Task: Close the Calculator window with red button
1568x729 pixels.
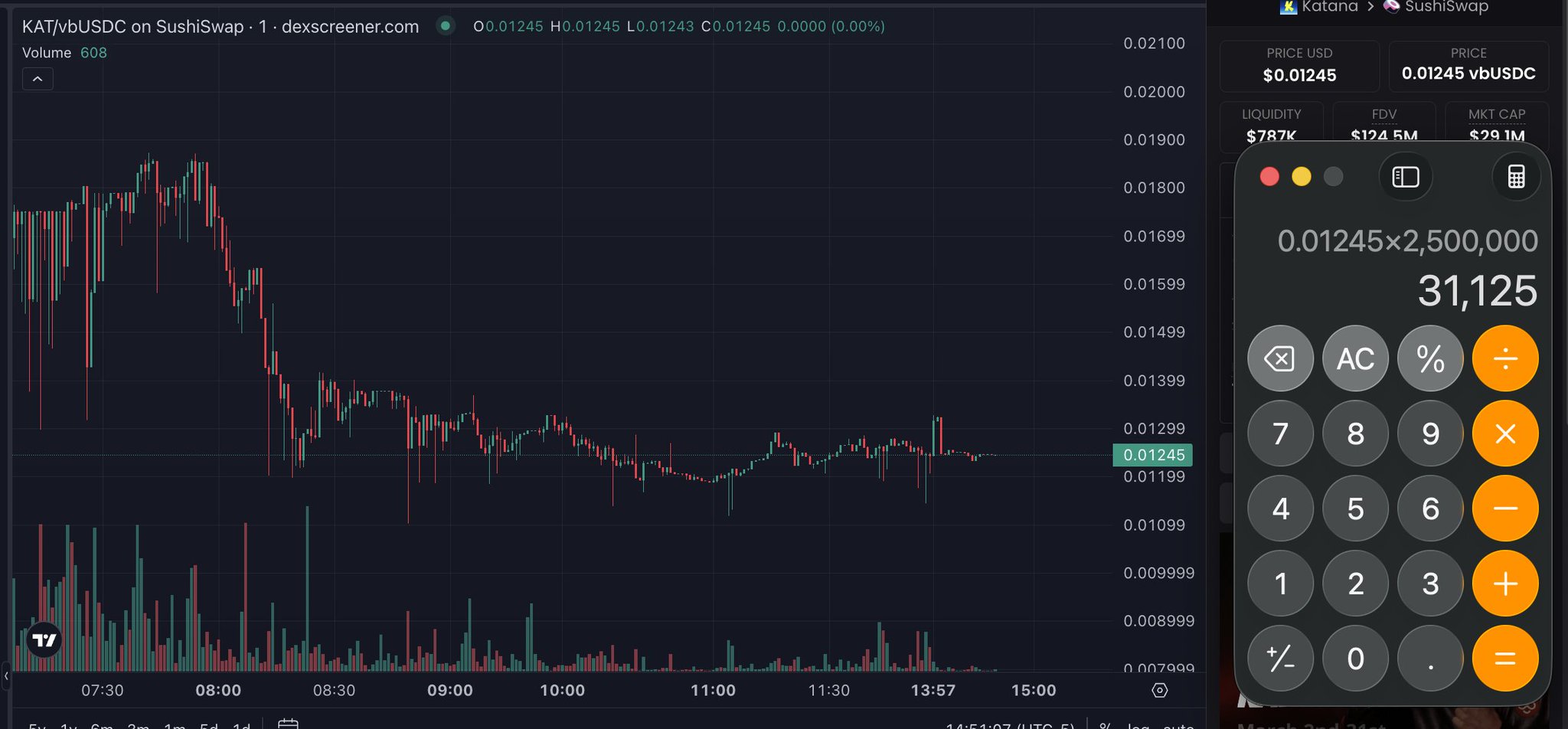Action: [1269, 177]
